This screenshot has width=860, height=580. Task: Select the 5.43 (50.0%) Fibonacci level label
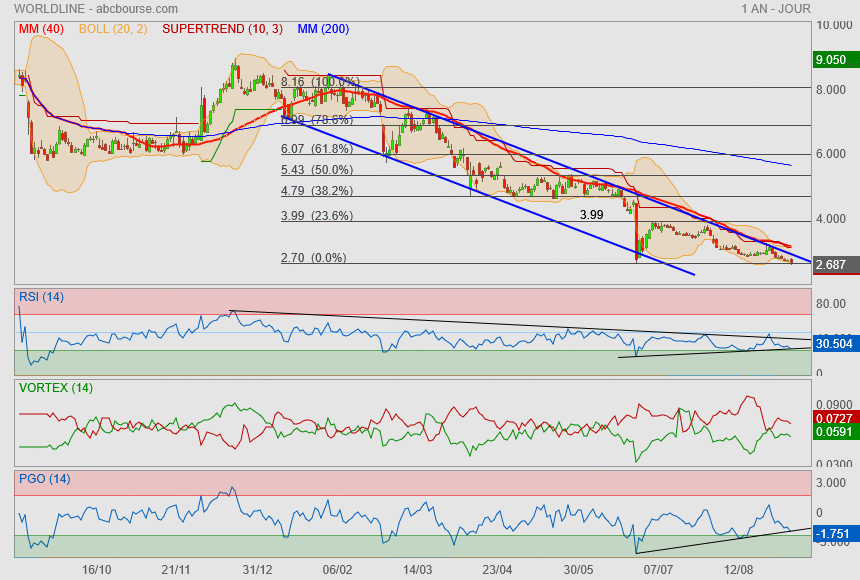coord(316,170)
